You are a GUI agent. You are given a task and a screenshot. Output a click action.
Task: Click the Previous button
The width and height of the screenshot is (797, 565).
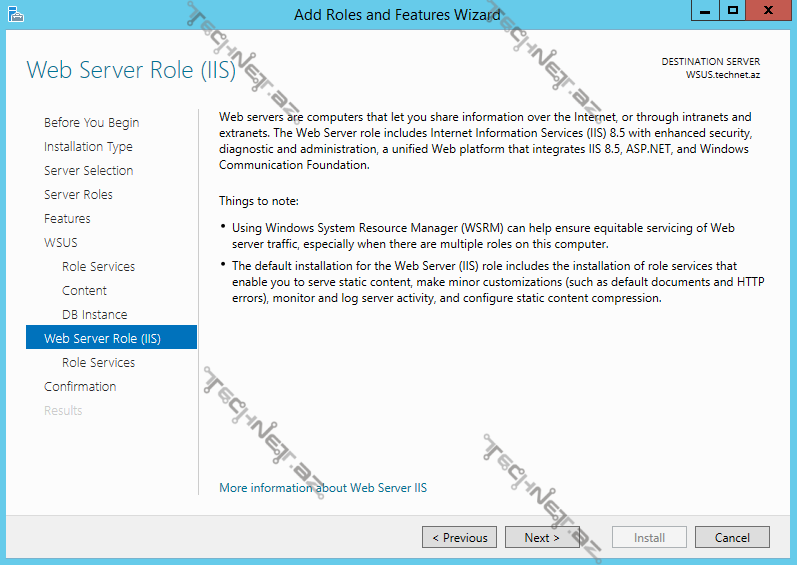click(459, 538)
